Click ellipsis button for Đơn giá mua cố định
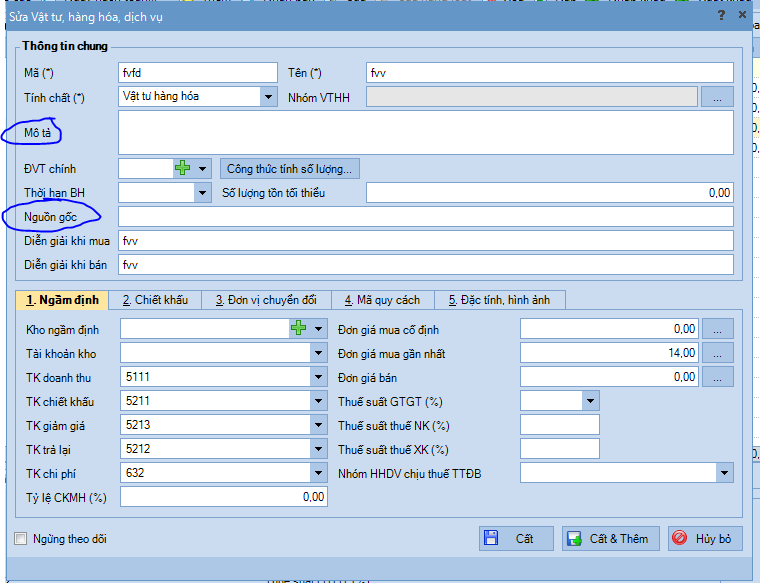760x583 pixels. coord(718,329)
